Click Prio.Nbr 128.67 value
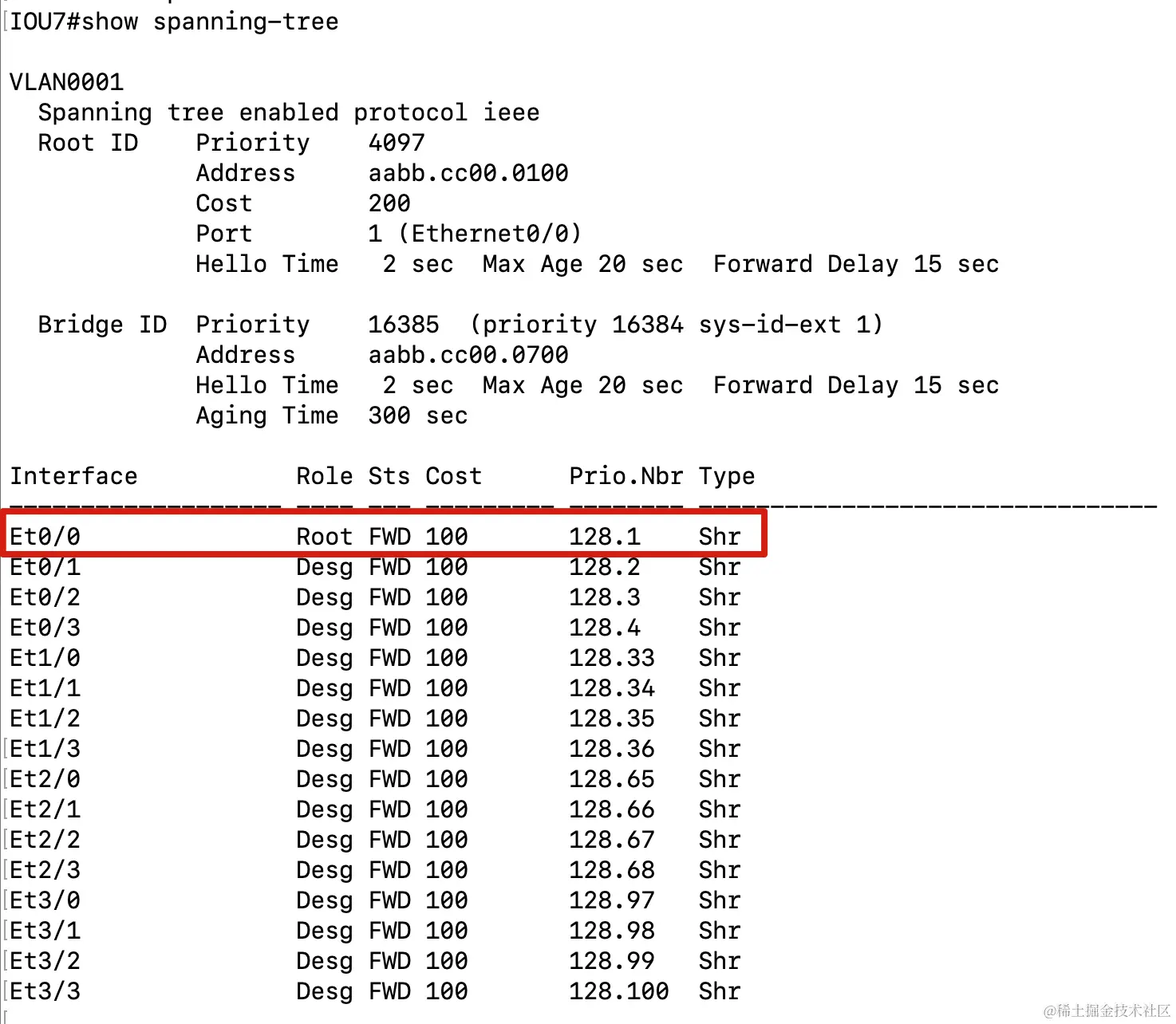Screen dimensions: 1176x1024 coord(612,840)
